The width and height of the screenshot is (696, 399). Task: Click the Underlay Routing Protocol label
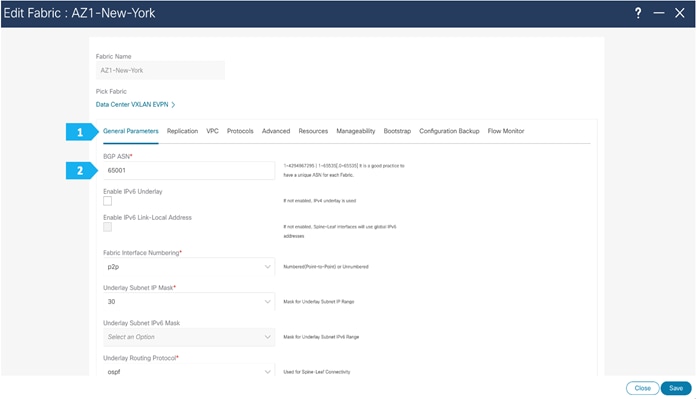(141, 358)
